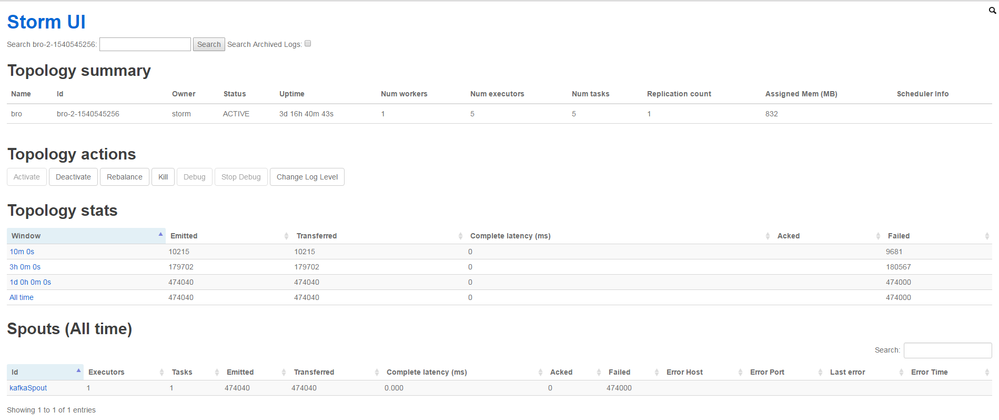This screenshot has width=999, height=420.
Task: Click Assigned Mem value 832
Action: [772, 114]
